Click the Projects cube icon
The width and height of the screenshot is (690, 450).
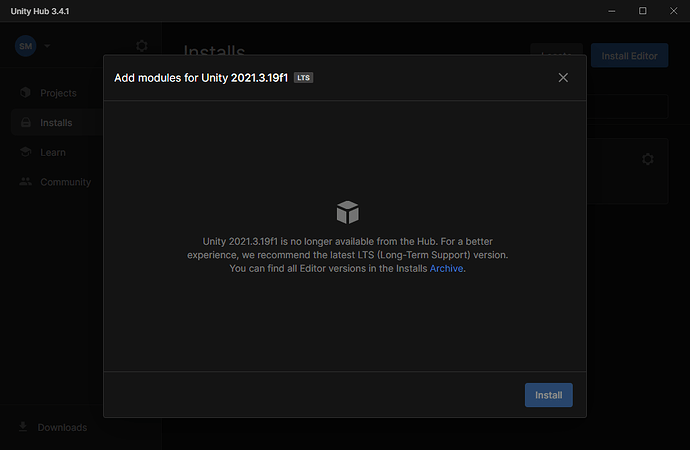tap(26, 92)
